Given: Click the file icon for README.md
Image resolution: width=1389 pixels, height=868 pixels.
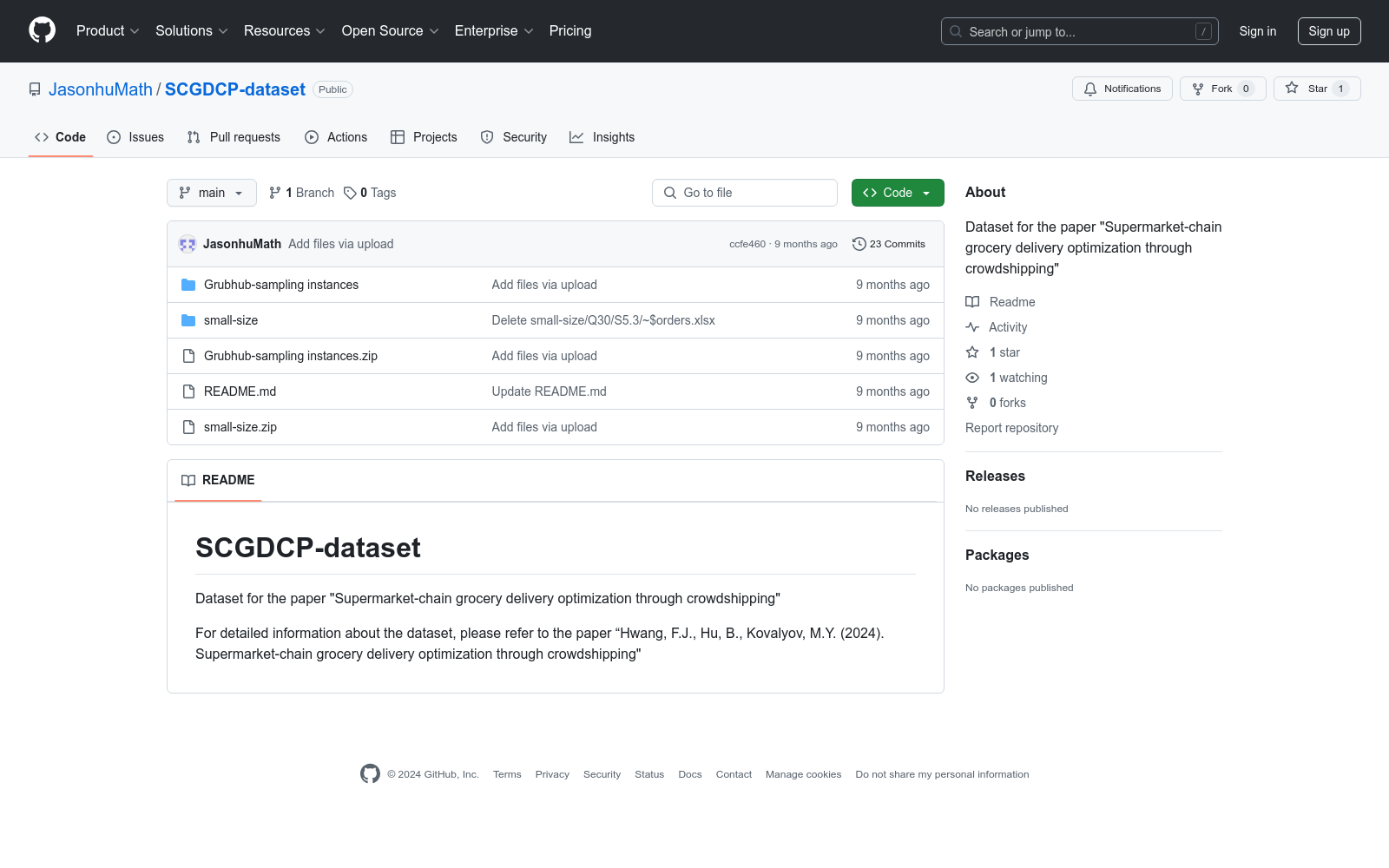Looking at the screenshot, I should 188,391.
